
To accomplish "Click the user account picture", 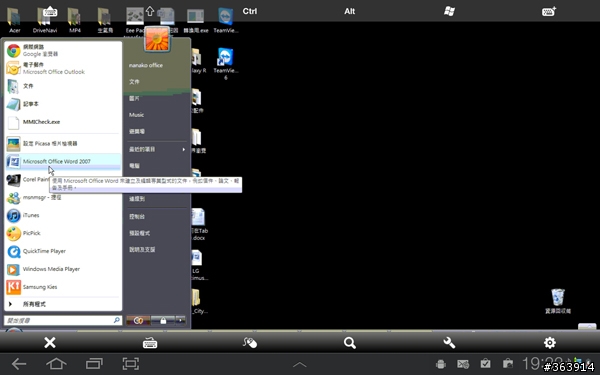I will [x=157, y=39].
